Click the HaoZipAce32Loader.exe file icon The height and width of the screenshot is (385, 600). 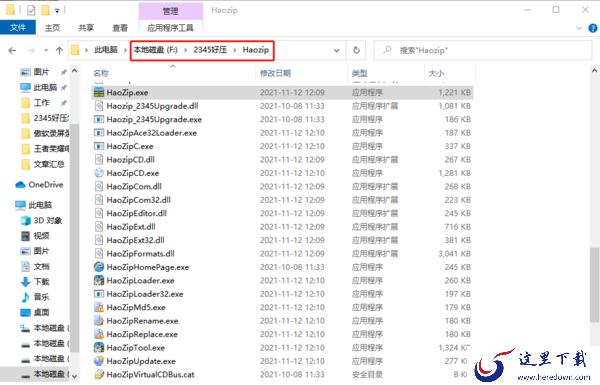pos(99,133)
